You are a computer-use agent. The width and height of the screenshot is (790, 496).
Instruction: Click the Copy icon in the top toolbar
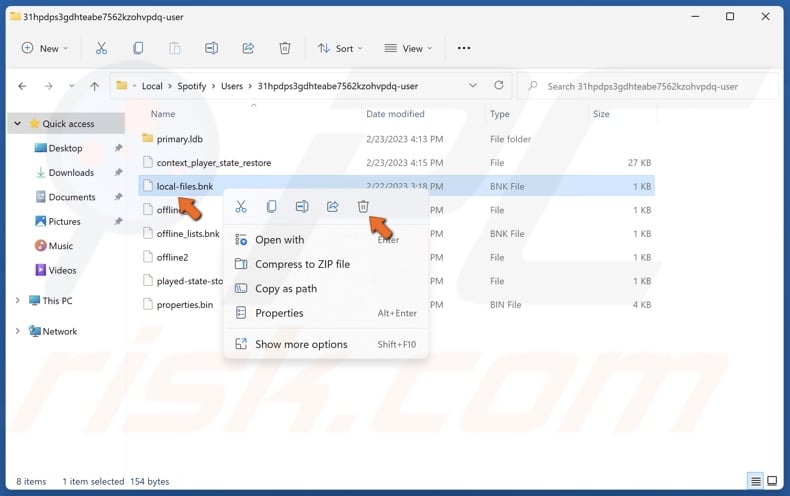point(138,48)
